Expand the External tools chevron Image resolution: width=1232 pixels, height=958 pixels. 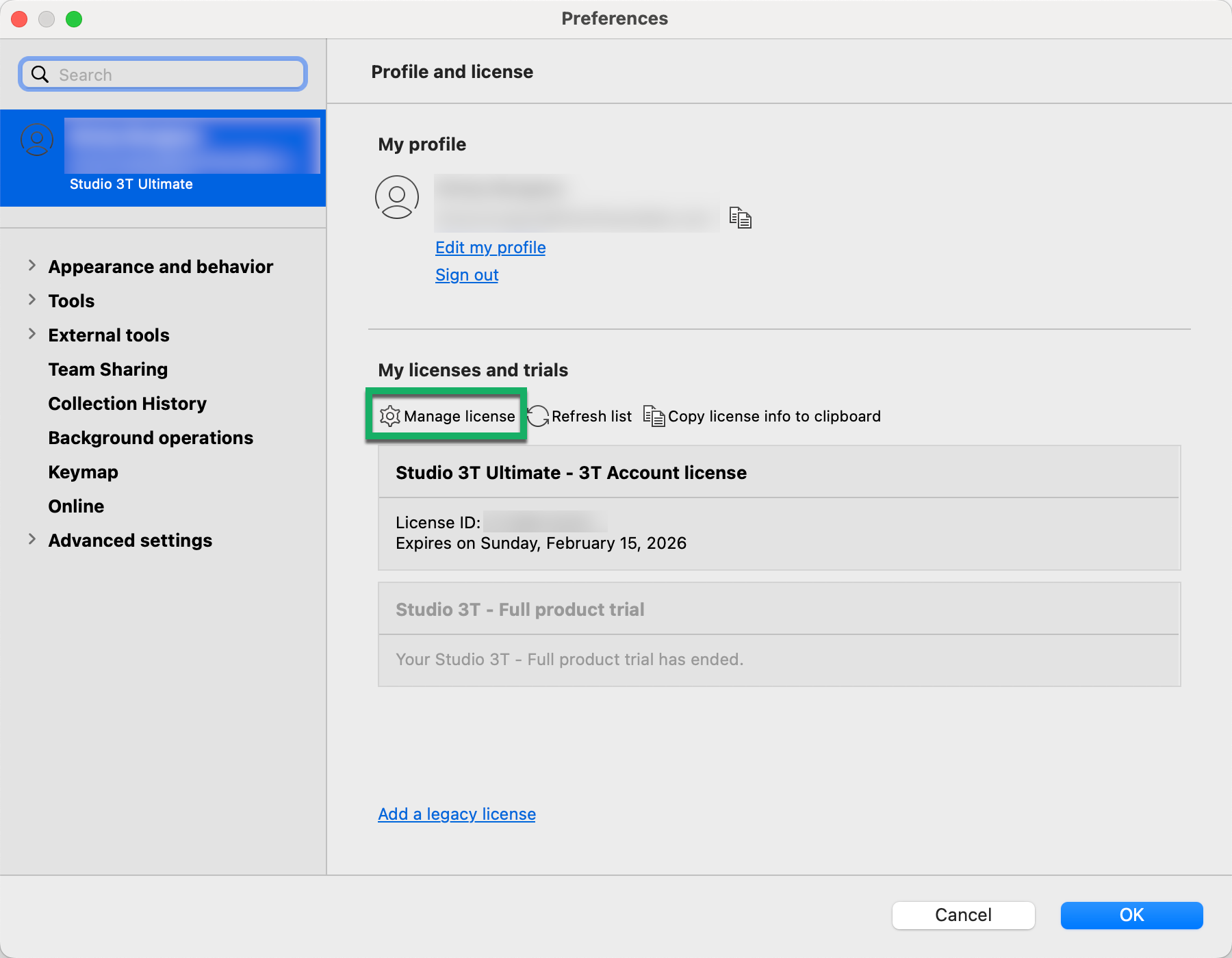(32, 334)
